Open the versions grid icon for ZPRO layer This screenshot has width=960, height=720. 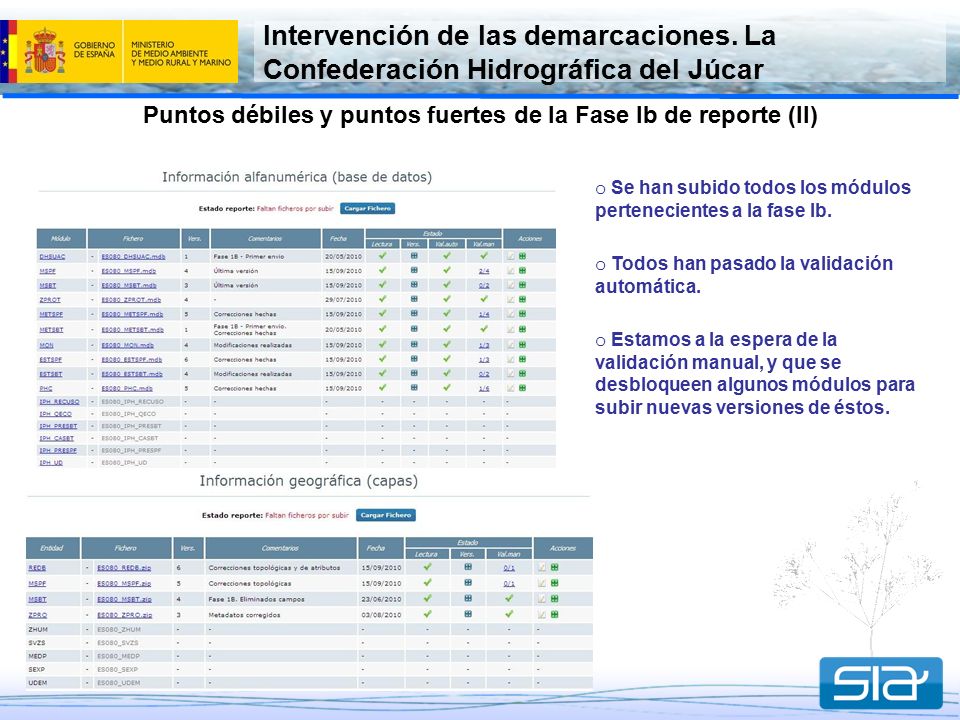click(468, 614)
